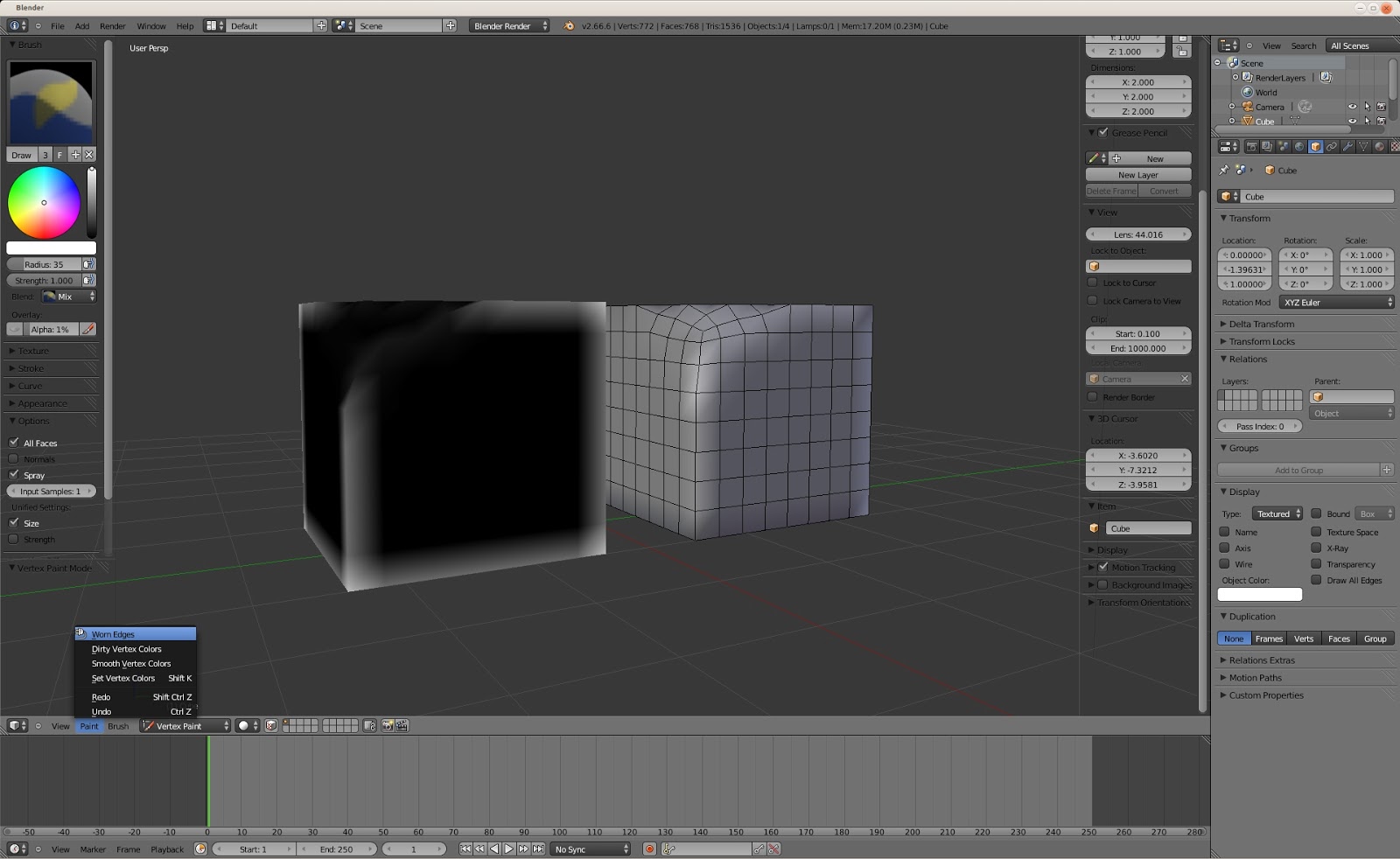Pick a color on the color wheel
The width and height of the screenshot is (1400, 859).
(44, 202)
